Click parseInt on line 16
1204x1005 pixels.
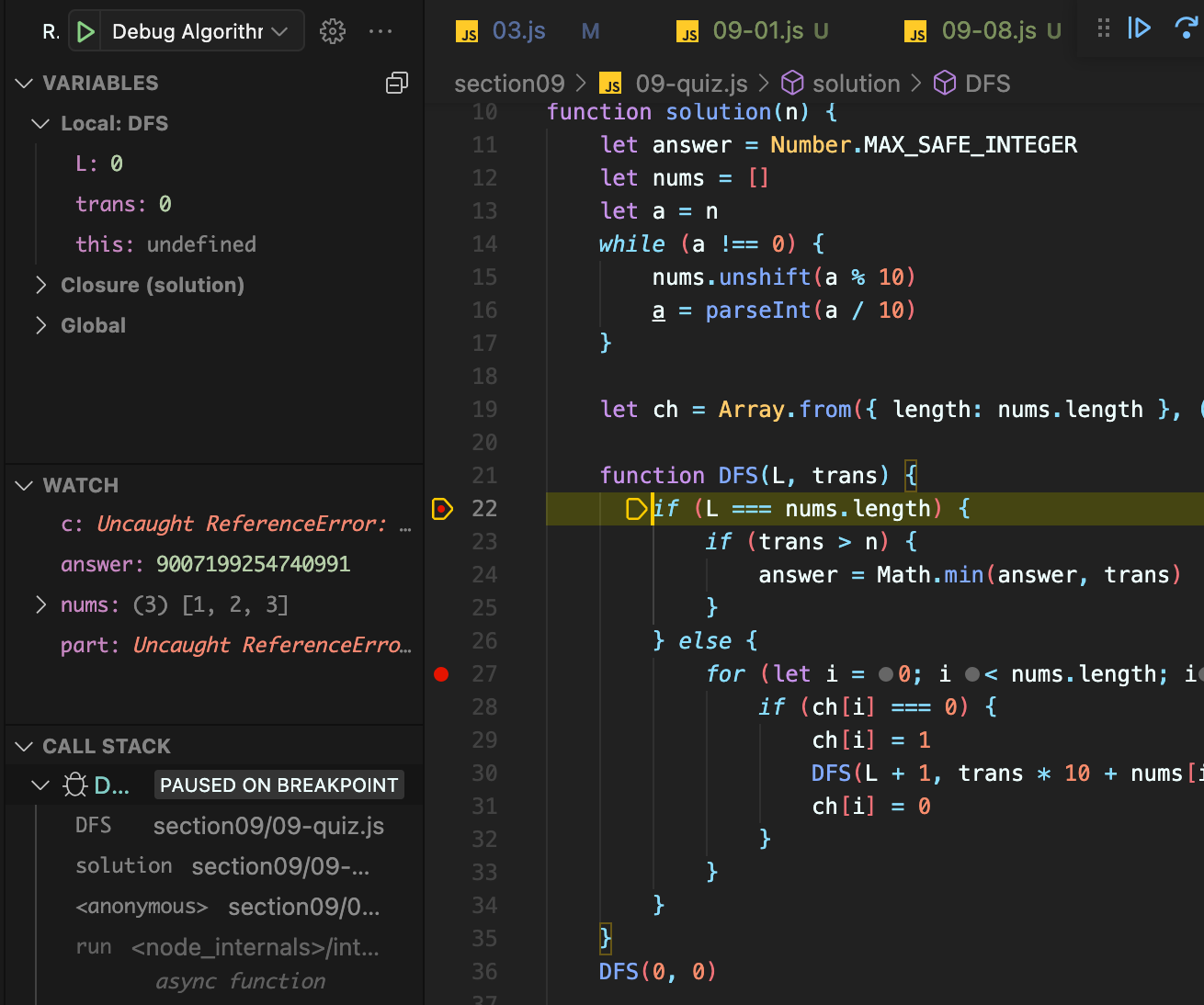point(758,311)
